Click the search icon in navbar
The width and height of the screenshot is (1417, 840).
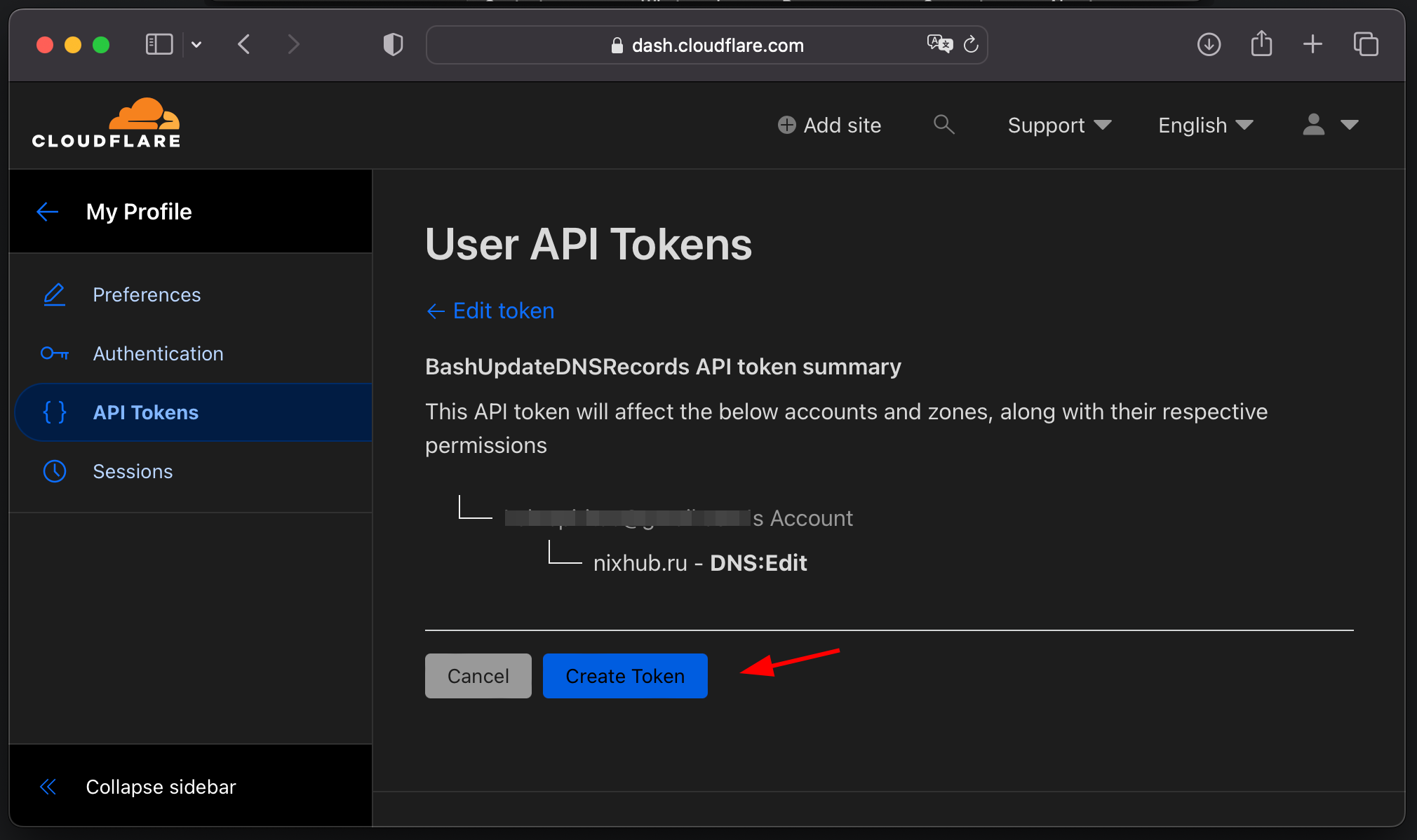(944, 125)
